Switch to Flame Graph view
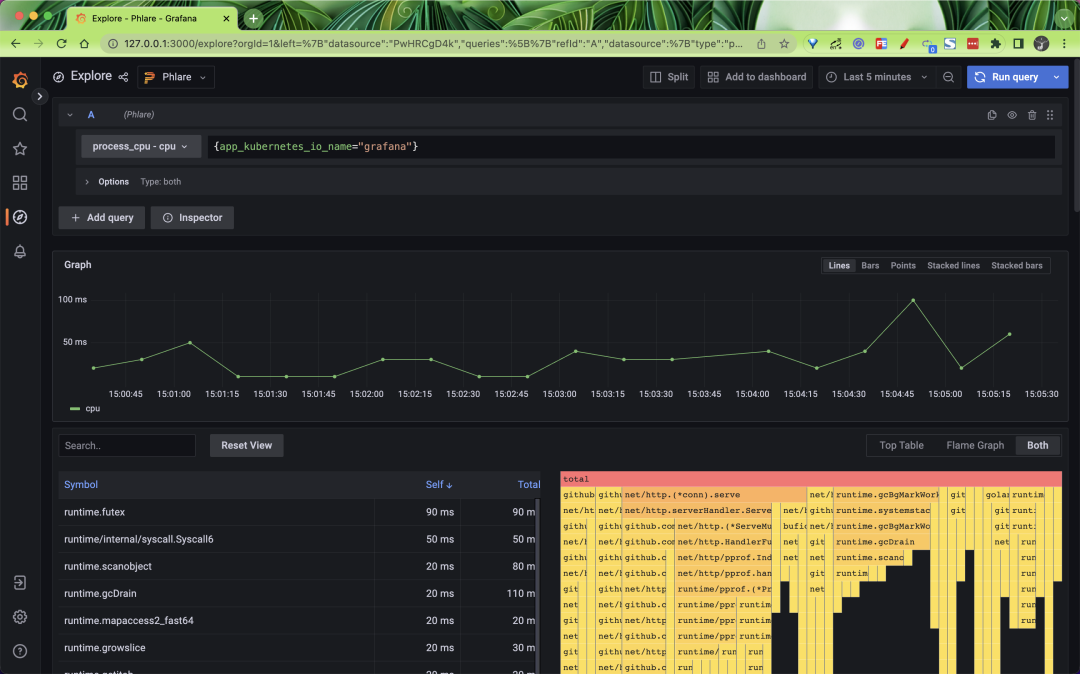This screenshot has width=1080, height=674. pyautogui.click(x=975, y=445)
